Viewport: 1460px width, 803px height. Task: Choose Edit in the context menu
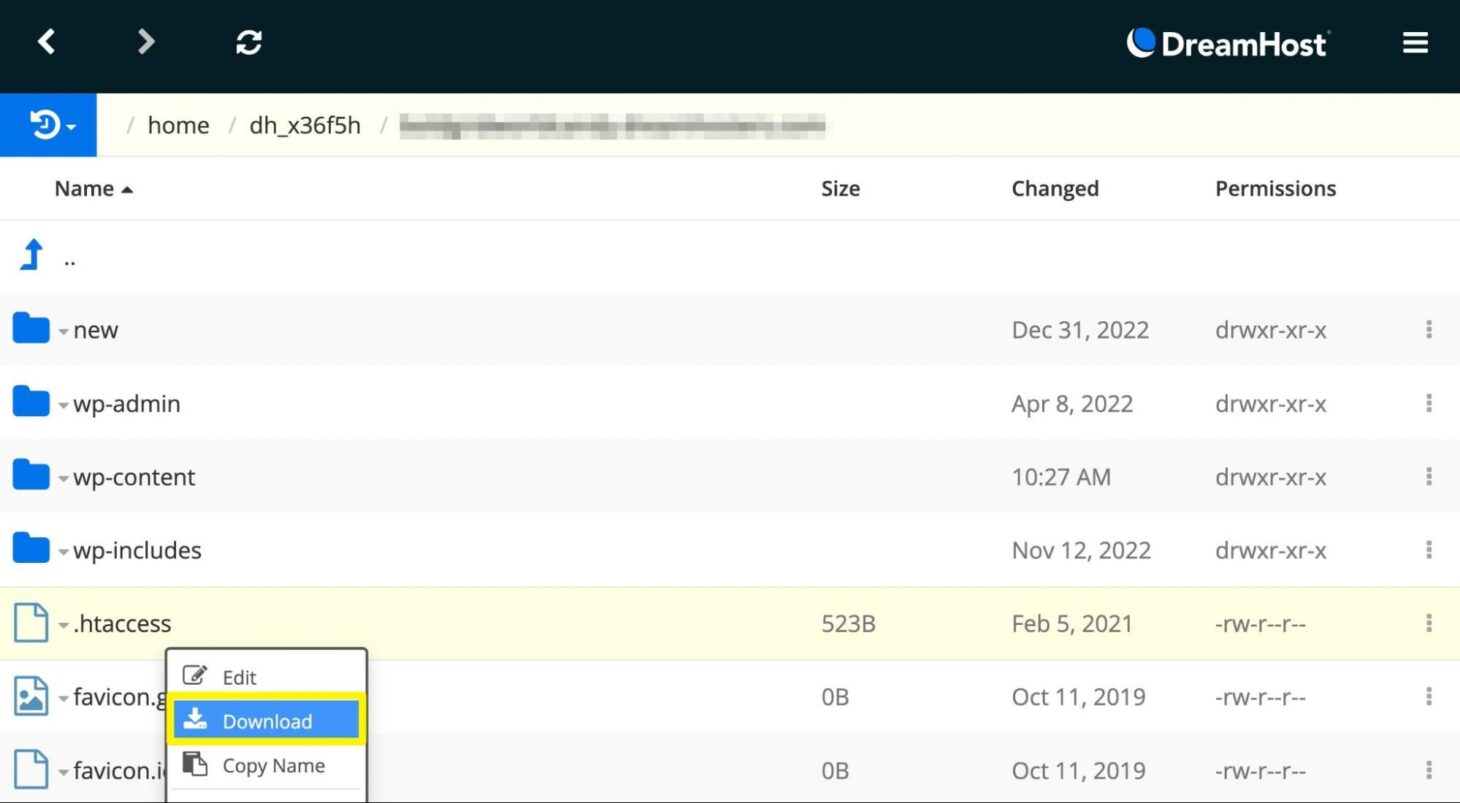(x=239, y=677)
